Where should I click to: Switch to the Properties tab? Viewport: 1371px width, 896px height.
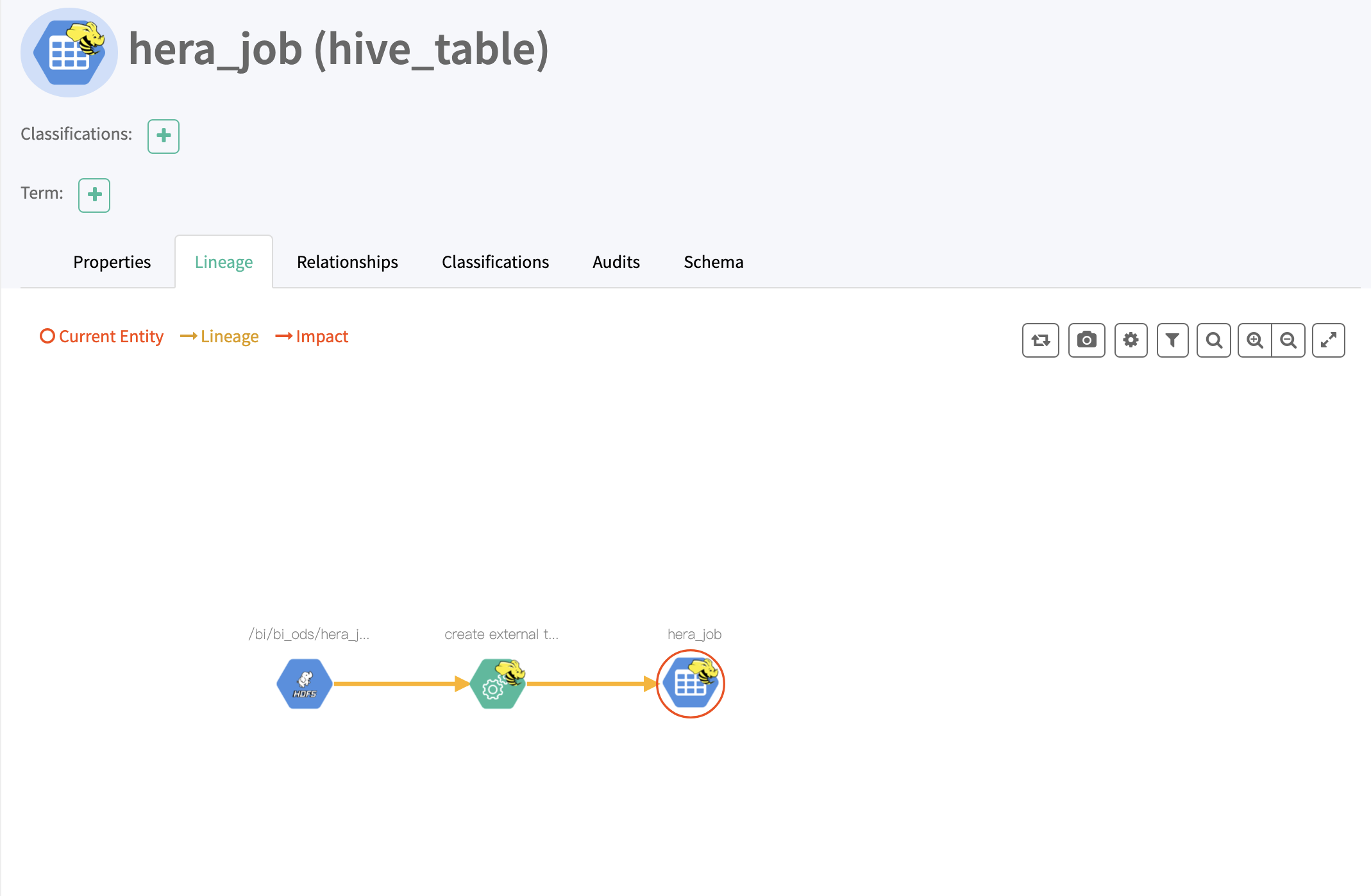coord(112,262)
